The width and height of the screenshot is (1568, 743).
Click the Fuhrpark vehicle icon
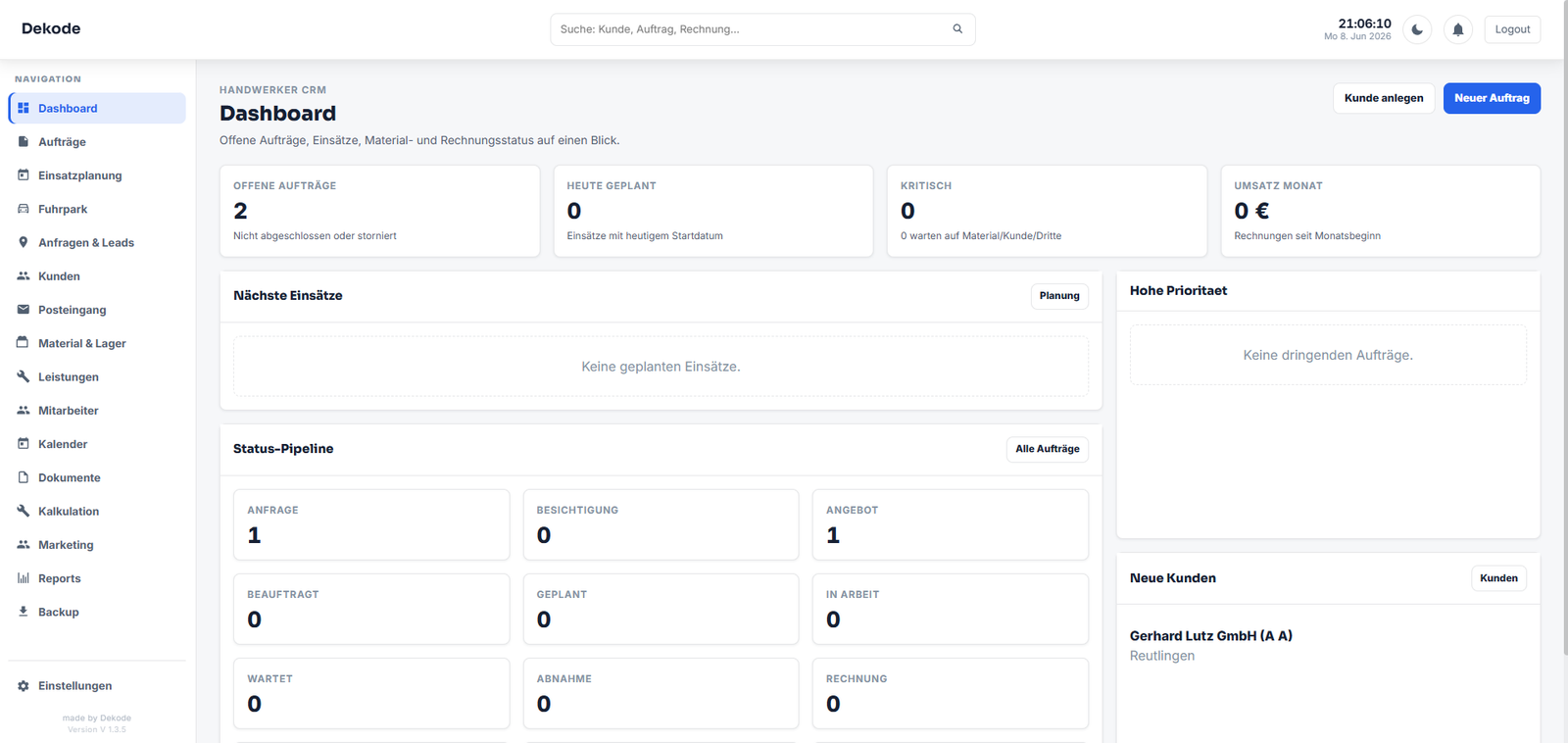pos(24,209)
